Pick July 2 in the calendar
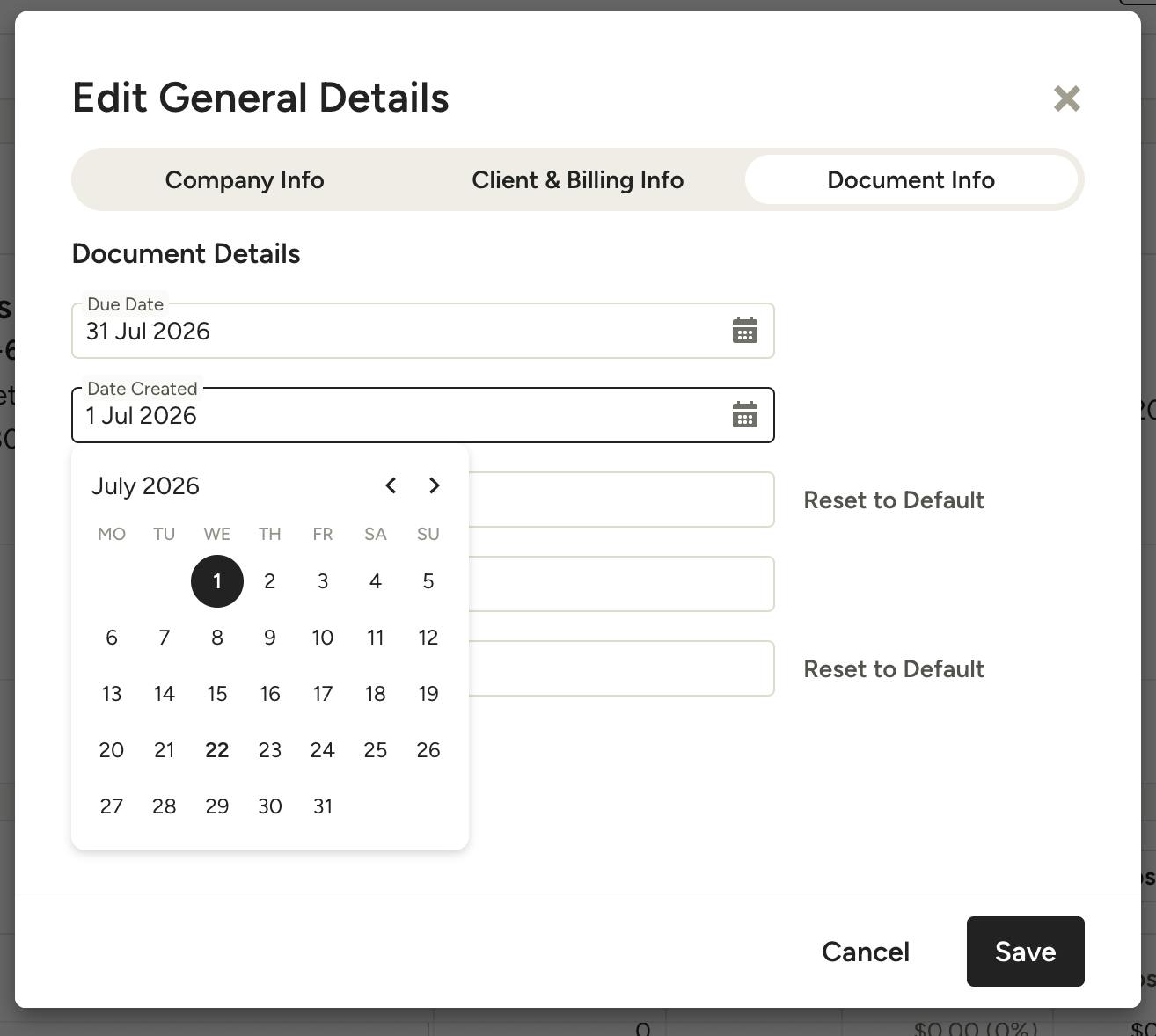The width and height of the screenshot is (1156, 1036). [270, 581]
